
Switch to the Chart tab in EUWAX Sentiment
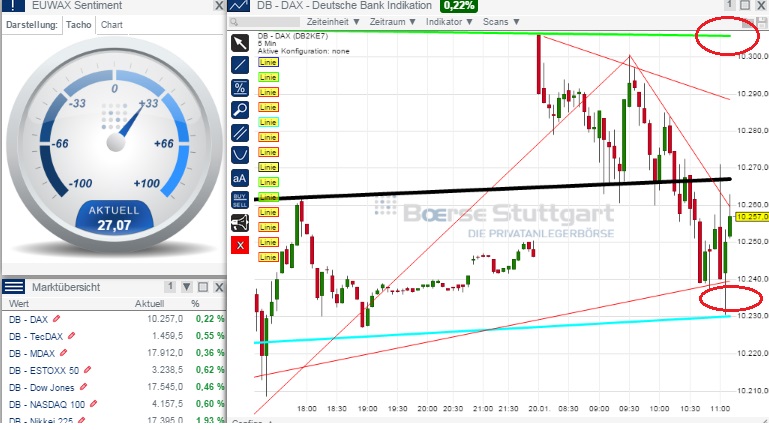(x=112, y=25)
